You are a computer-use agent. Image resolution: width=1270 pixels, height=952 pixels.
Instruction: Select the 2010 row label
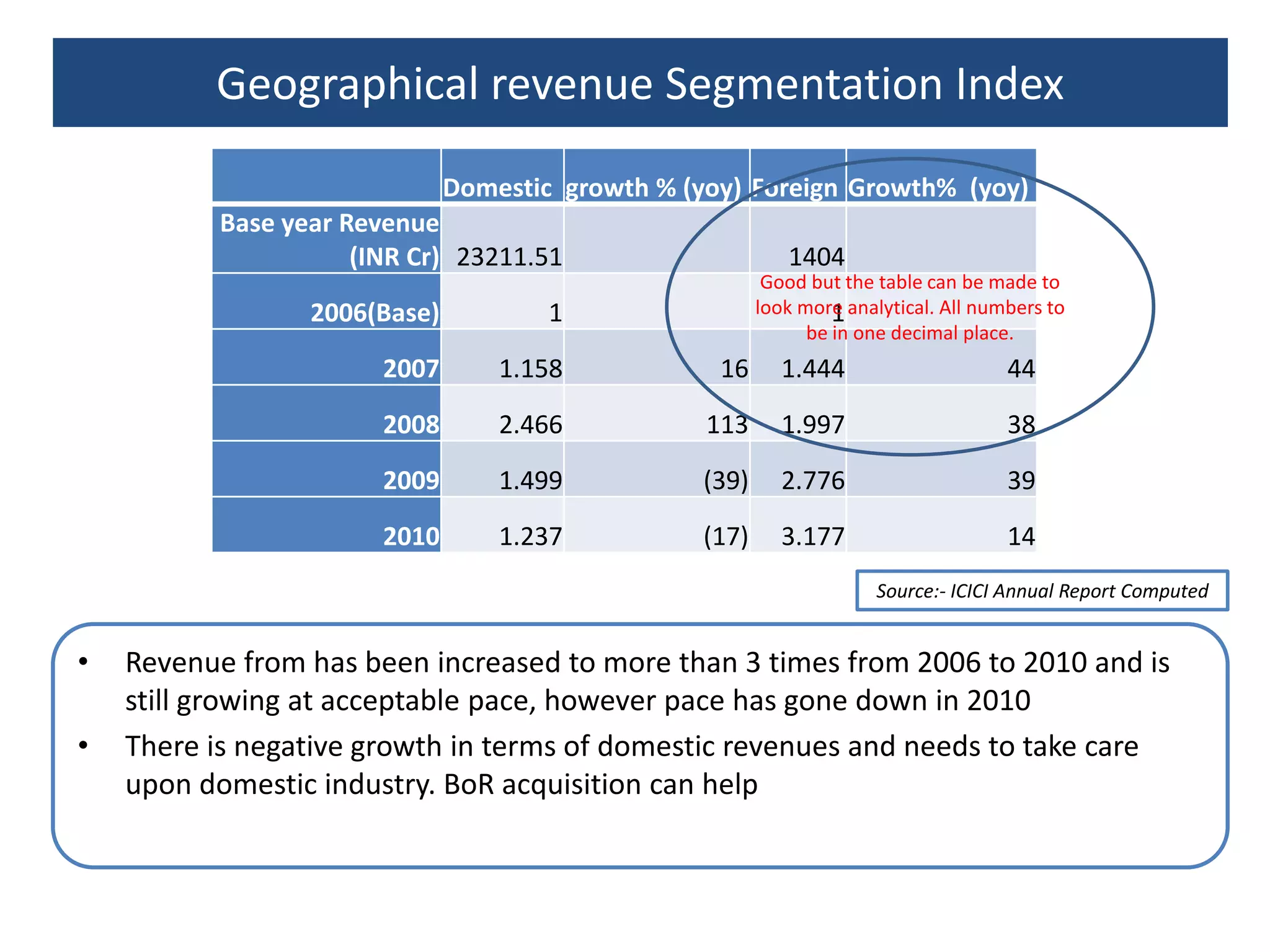coord(411,536)
